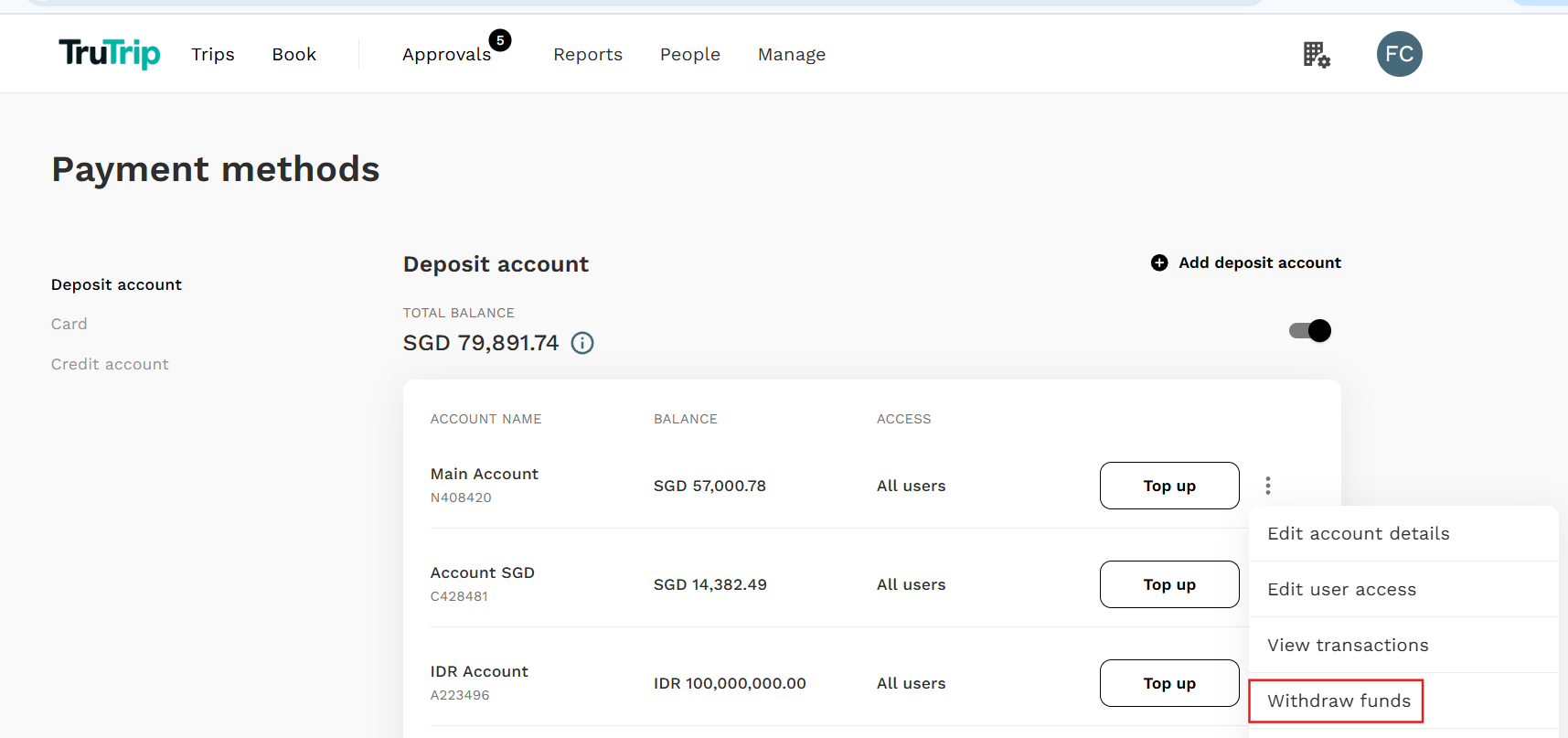
Task: Switch to Card payment section
Action: point(69,324)
